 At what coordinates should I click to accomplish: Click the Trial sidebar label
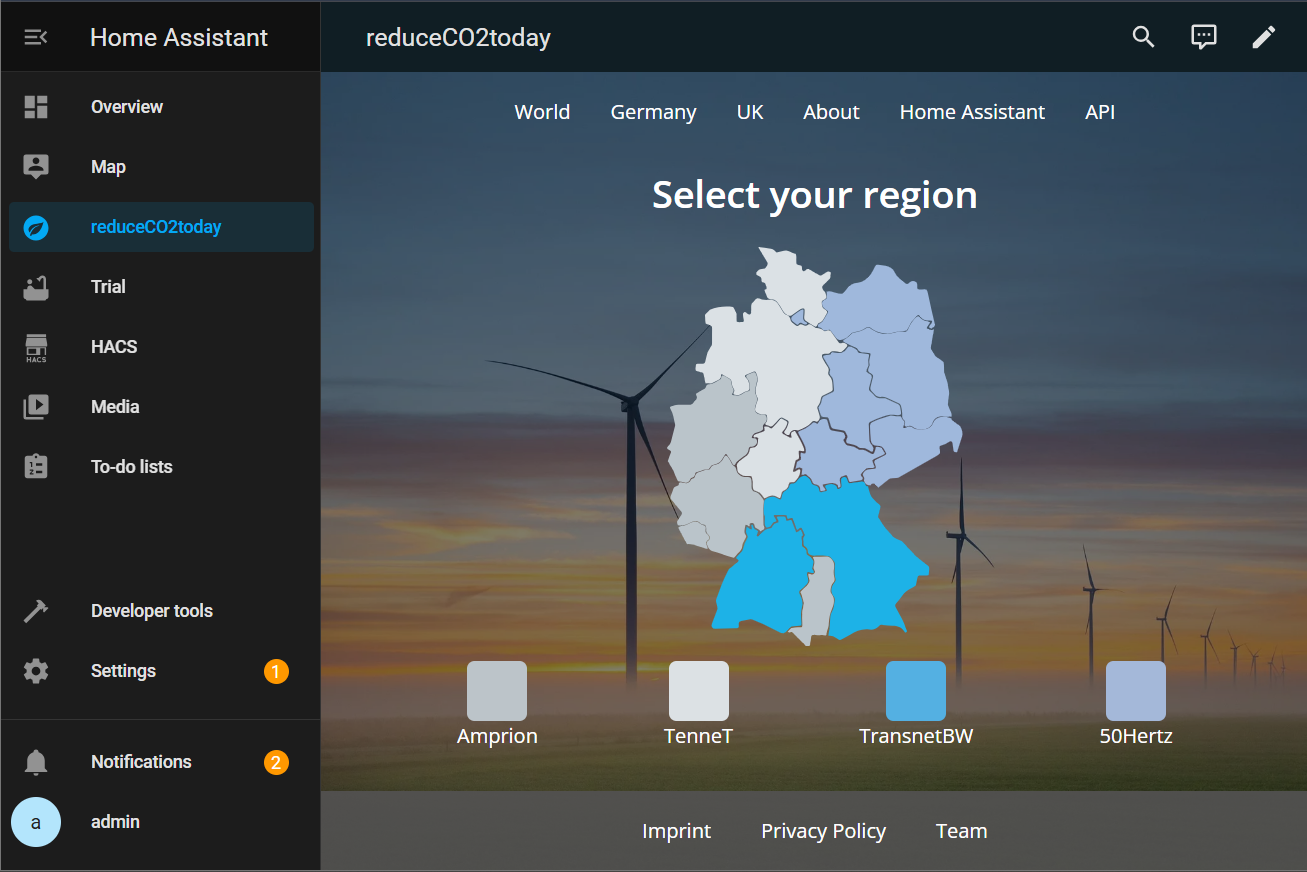click(x=108, y=287)
